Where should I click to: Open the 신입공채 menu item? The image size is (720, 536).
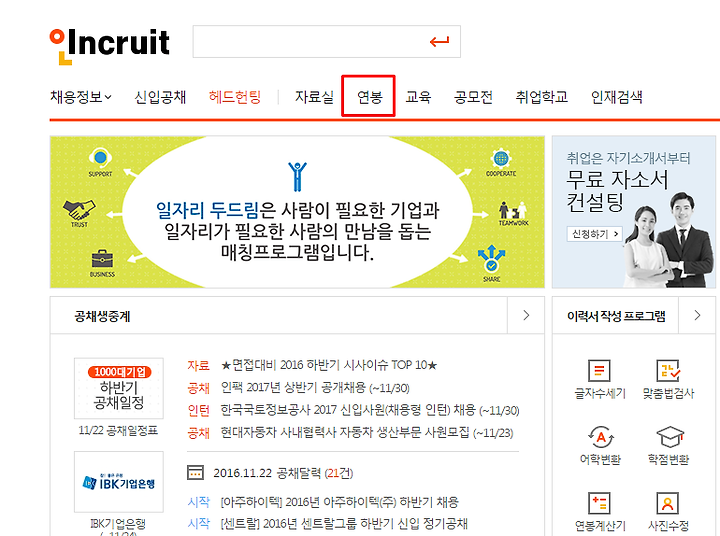(160, 97)
